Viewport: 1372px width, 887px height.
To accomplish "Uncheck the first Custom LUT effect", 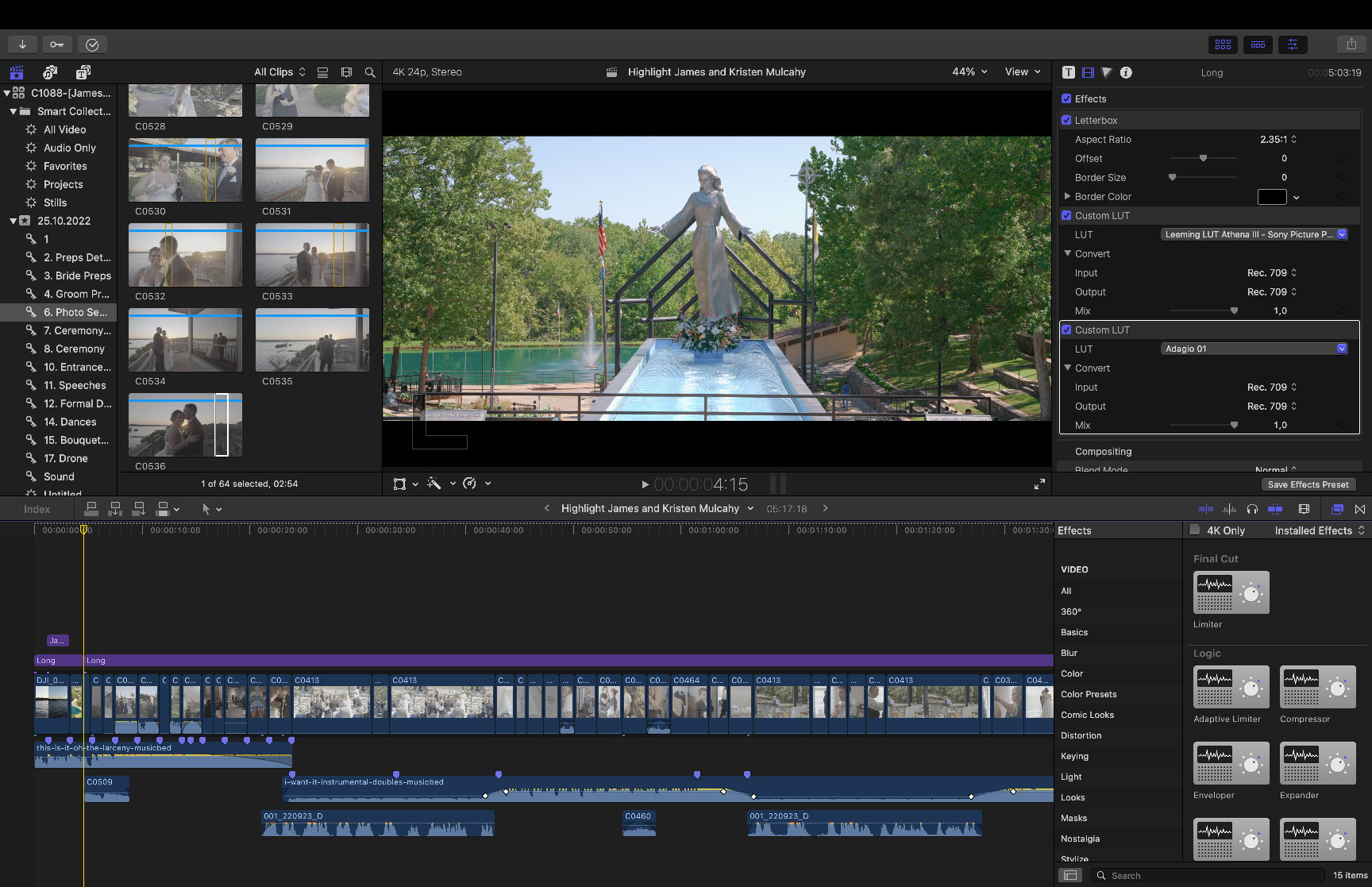I will tap(1067, 215).
